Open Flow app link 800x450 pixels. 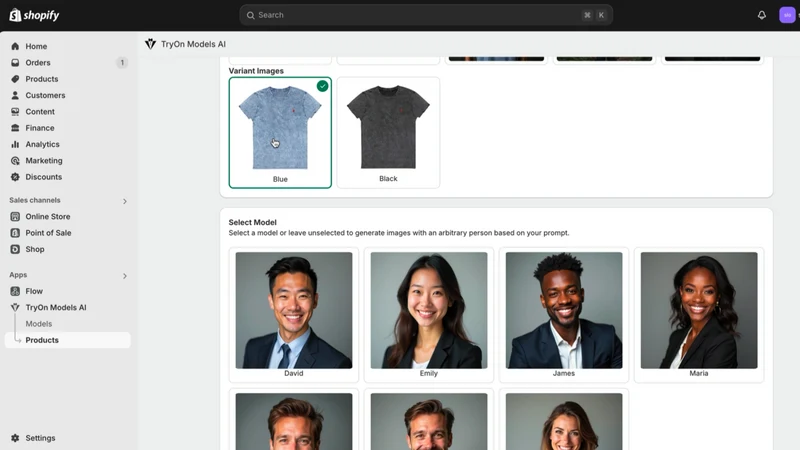click(x=34, y=291)
